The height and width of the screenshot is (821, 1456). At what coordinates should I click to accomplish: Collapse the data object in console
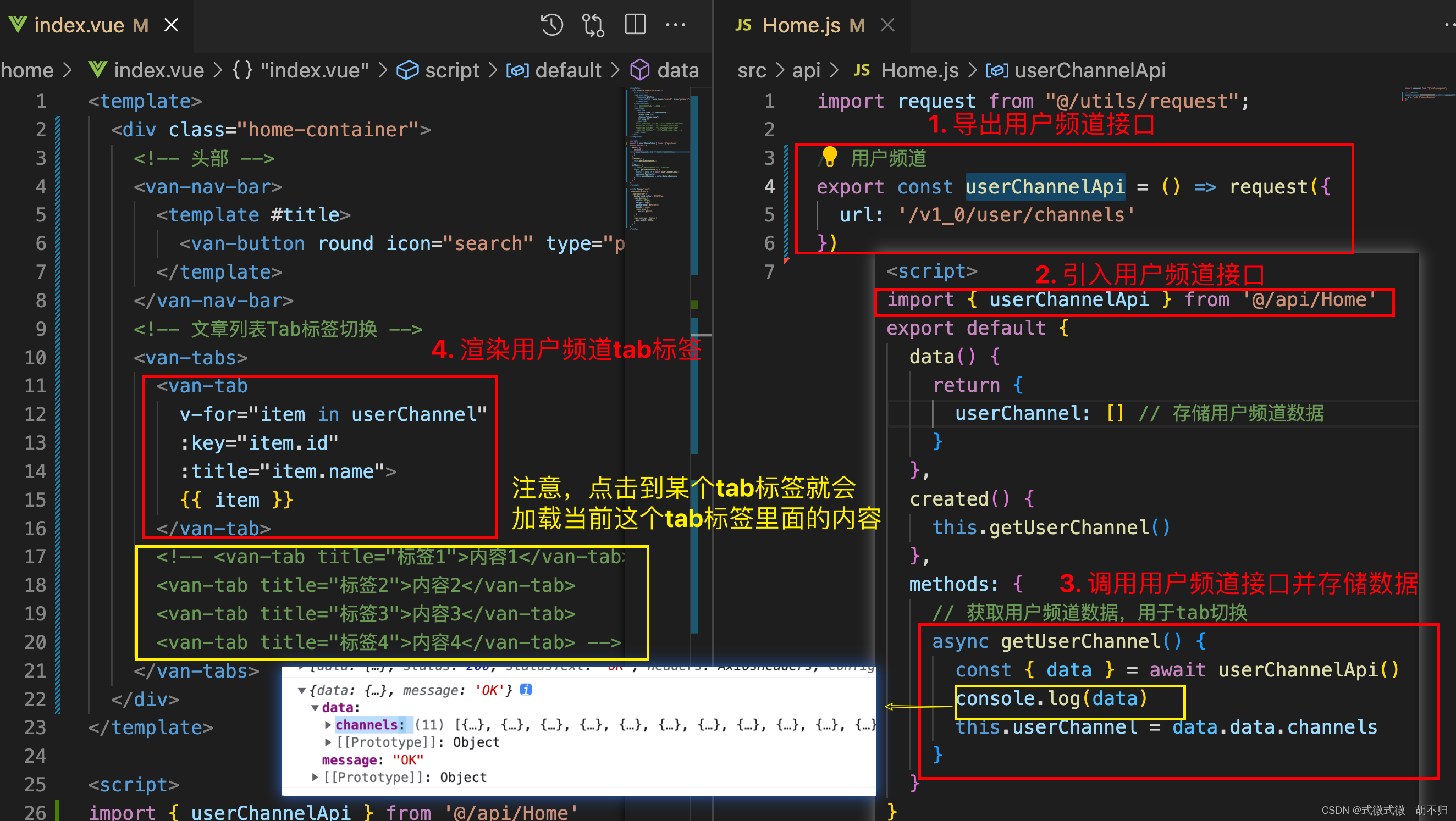point(315,707)
